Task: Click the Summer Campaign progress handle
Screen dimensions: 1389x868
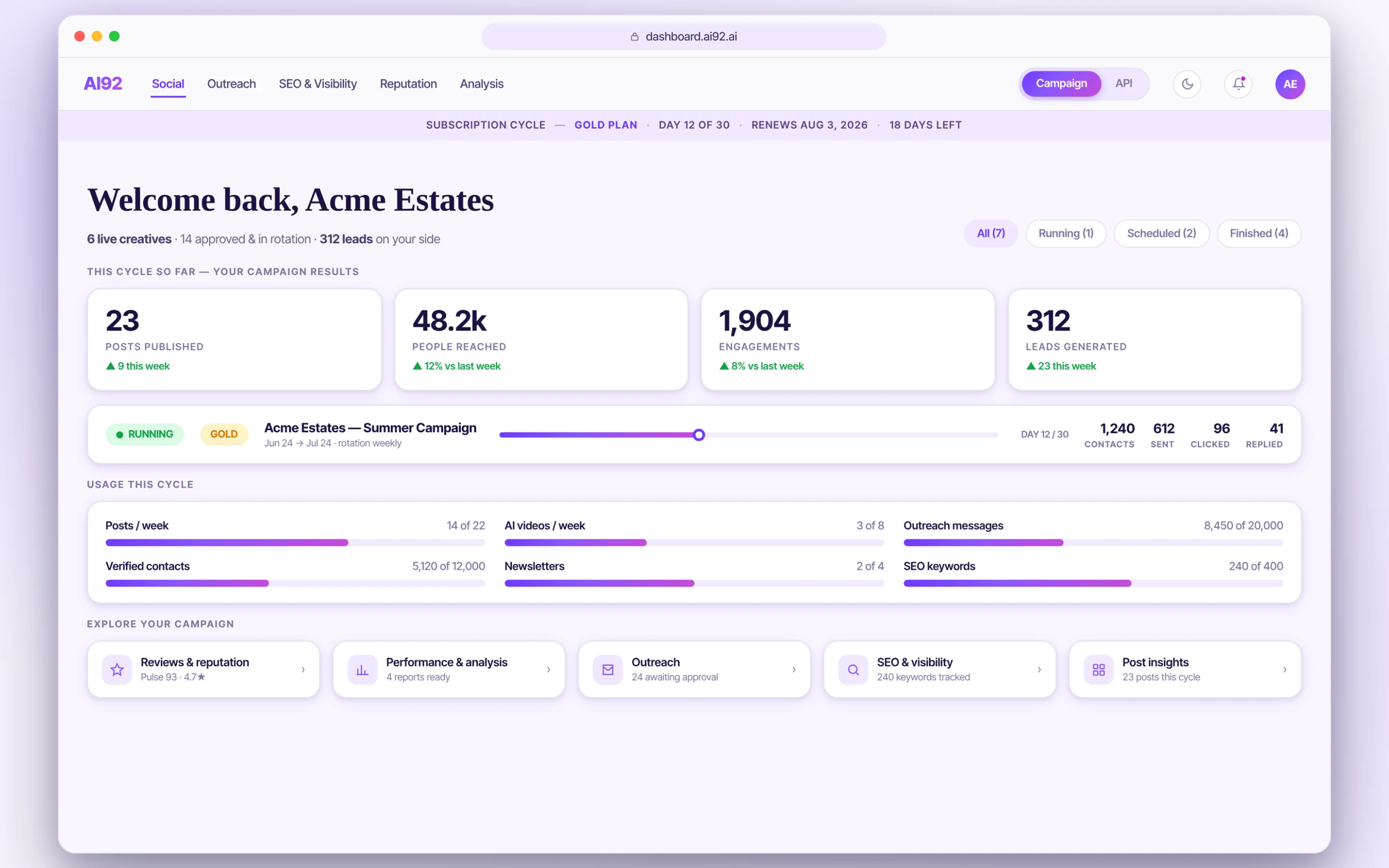Action: tap(698, 434)
